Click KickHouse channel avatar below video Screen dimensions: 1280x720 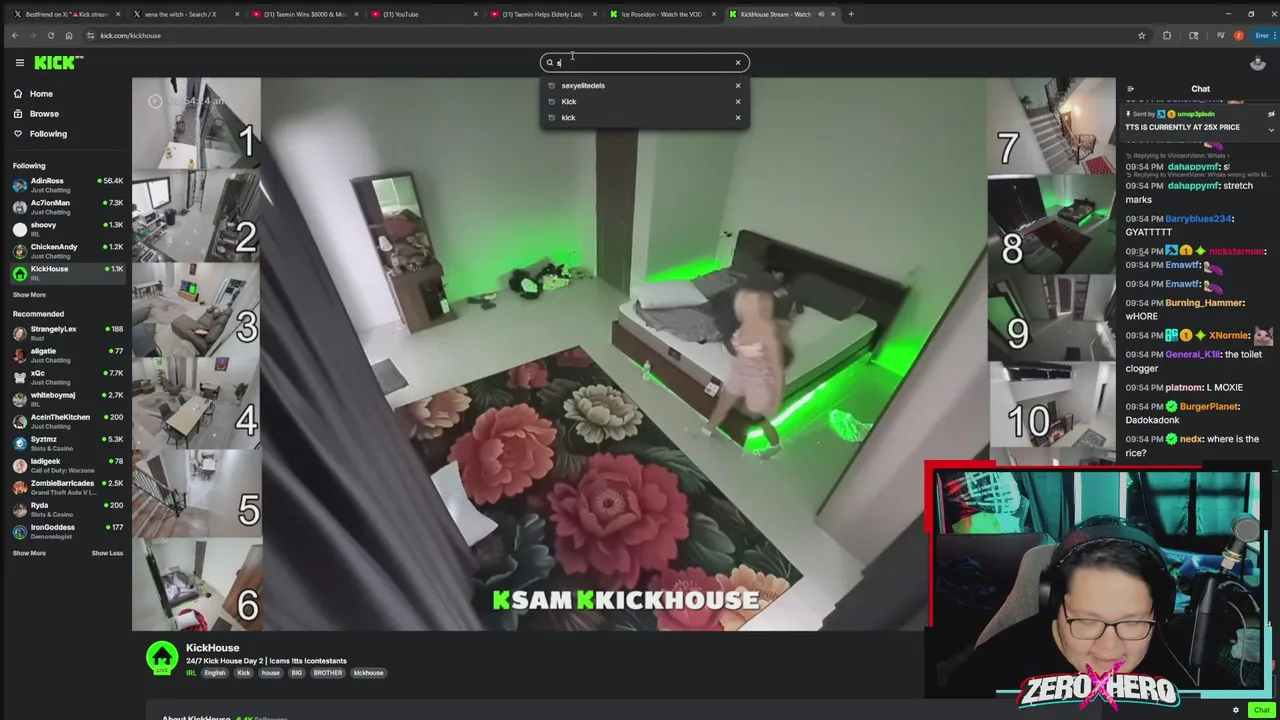[x=162, y=658]
